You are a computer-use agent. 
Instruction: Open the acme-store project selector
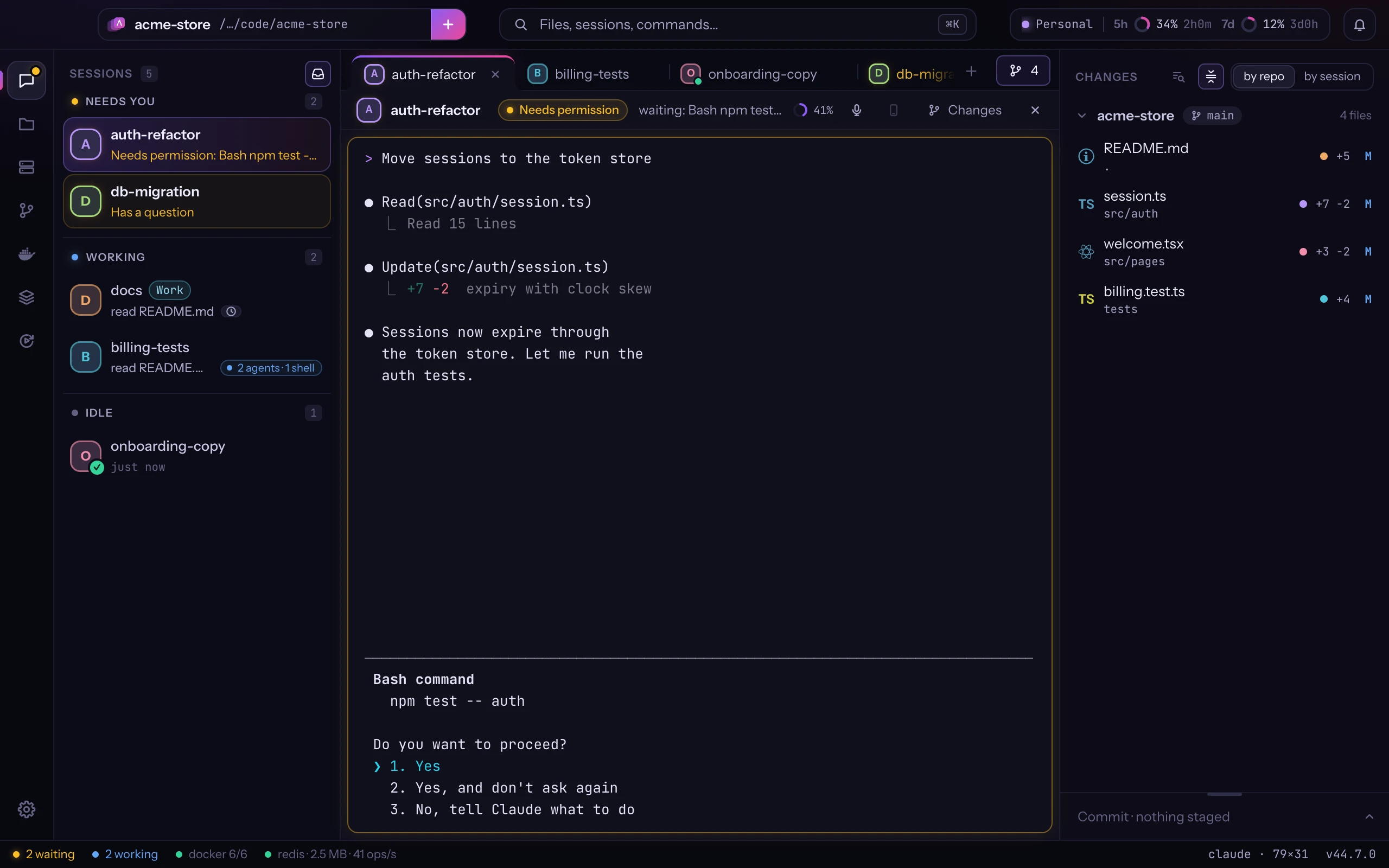265,25
